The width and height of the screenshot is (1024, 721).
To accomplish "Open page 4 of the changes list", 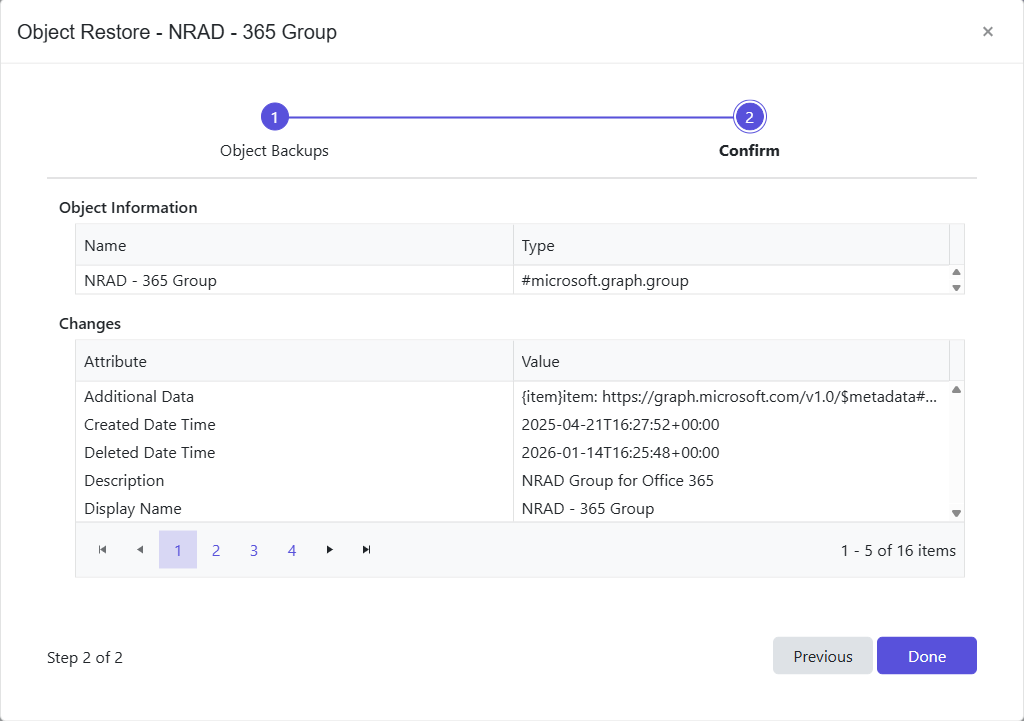I will coord(291,549).
